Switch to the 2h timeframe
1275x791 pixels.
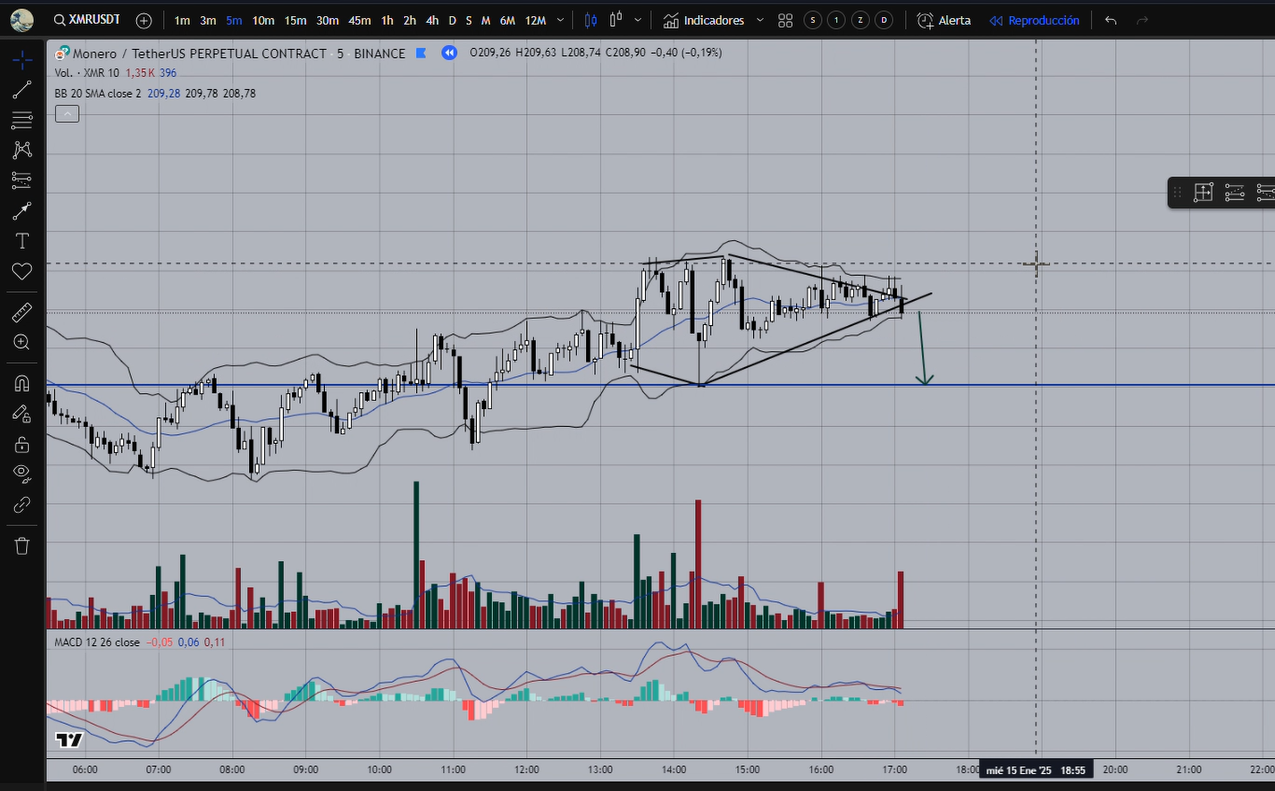410,20
